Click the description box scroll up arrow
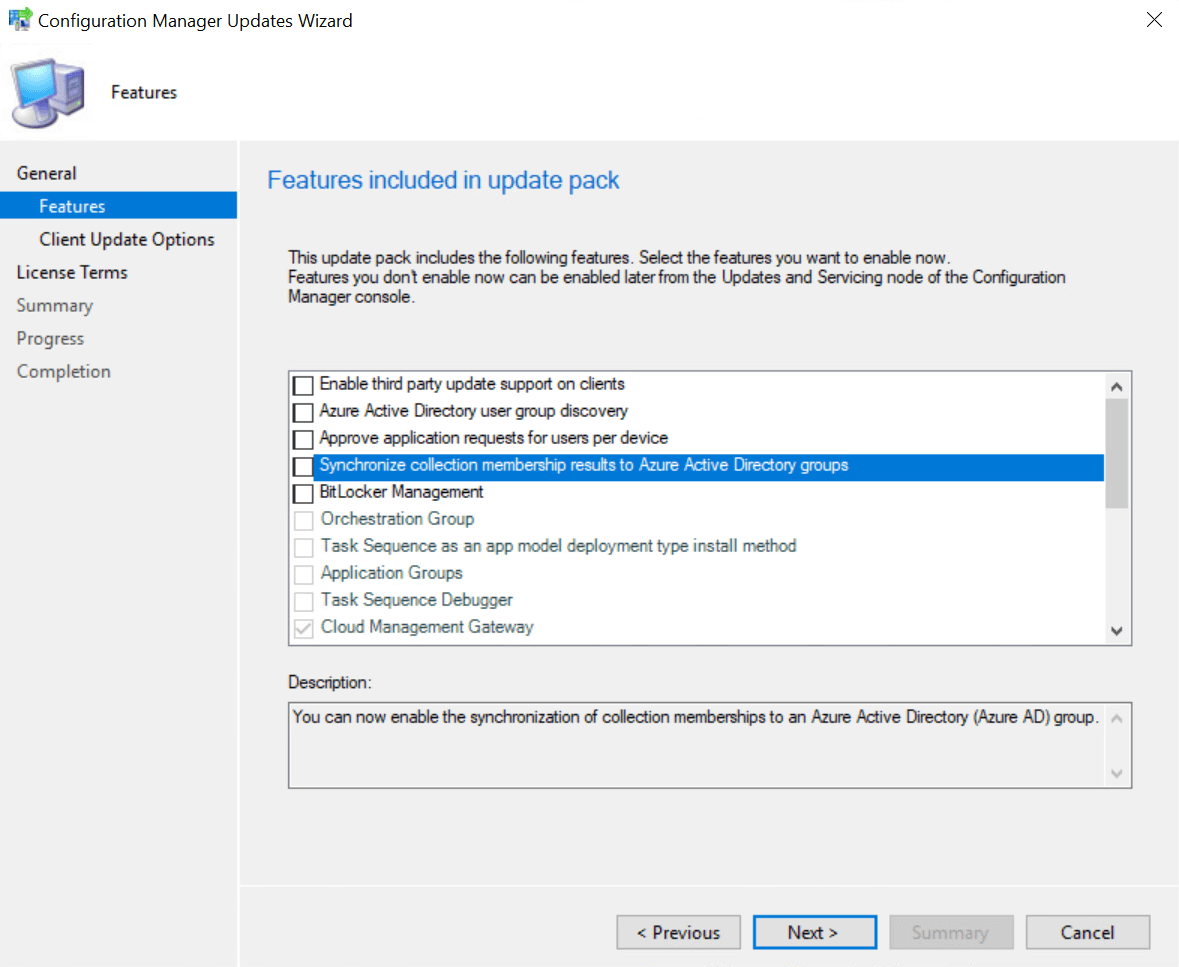 (x=1117, y=719)
